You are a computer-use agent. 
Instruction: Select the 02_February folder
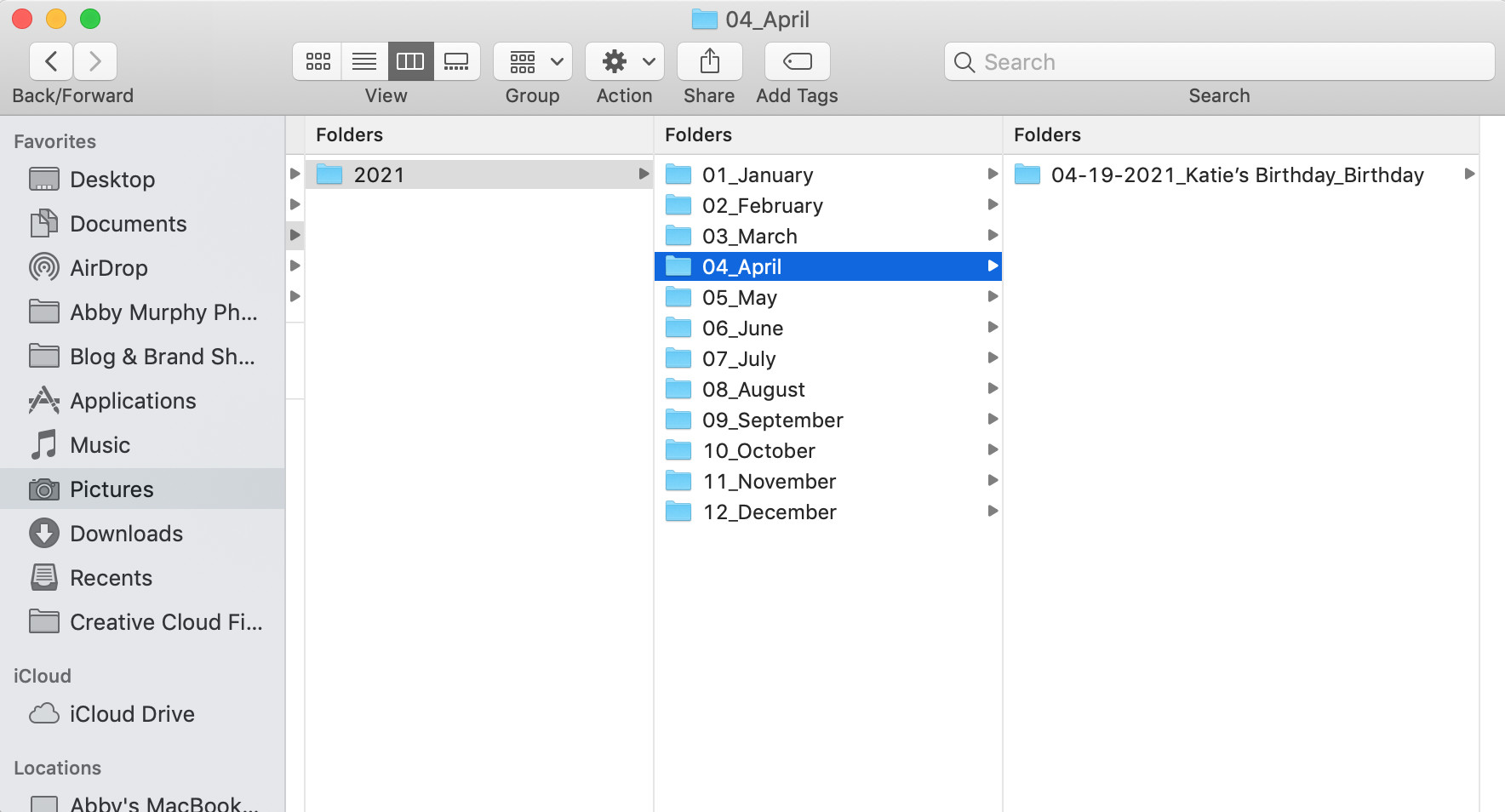[828, 205]
